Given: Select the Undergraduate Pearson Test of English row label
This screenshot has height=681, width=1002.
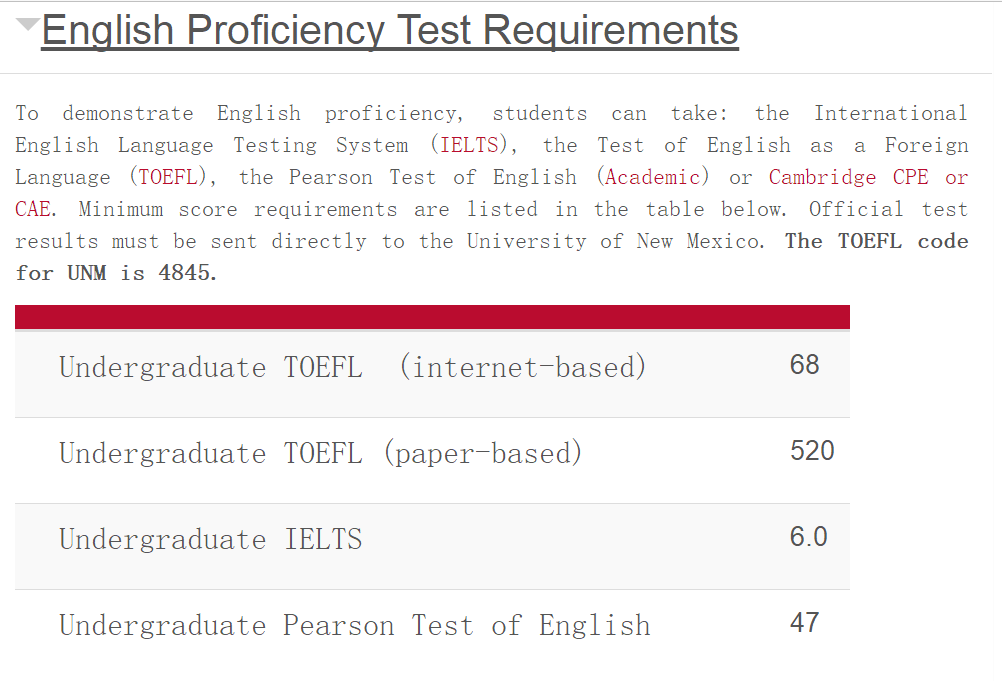Looking at the screenshot, I should pos(354,626).
